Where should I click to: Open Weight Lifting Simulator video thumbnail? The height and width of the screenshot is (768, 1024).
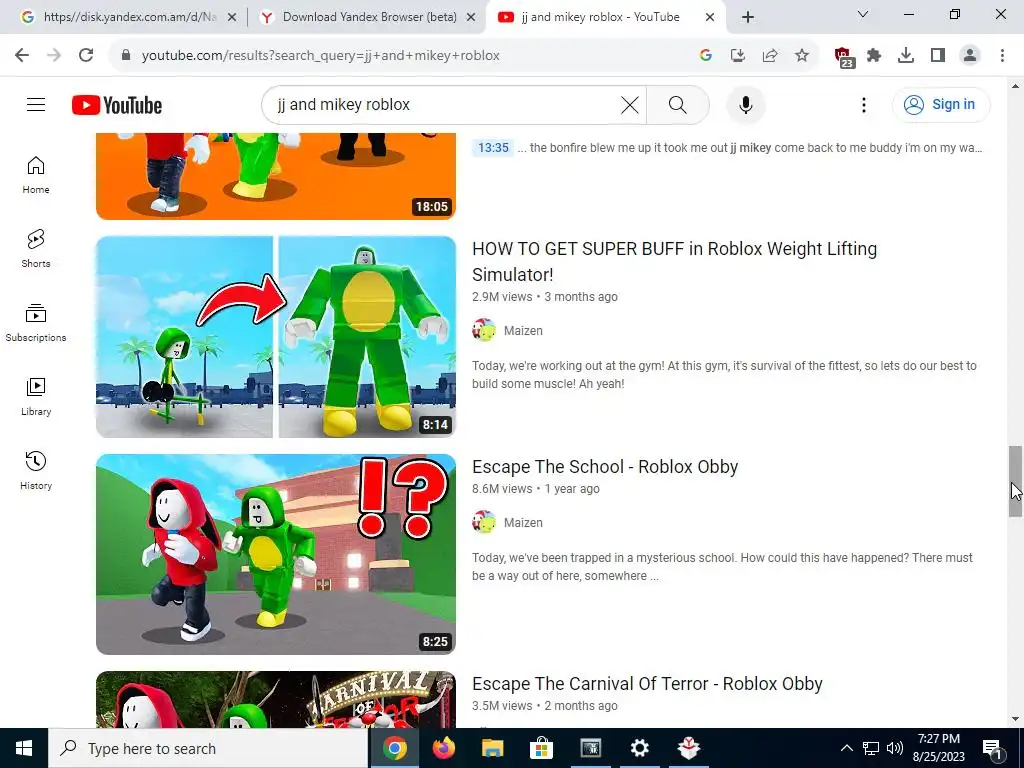pyautogui.click(x=276, y=336)
